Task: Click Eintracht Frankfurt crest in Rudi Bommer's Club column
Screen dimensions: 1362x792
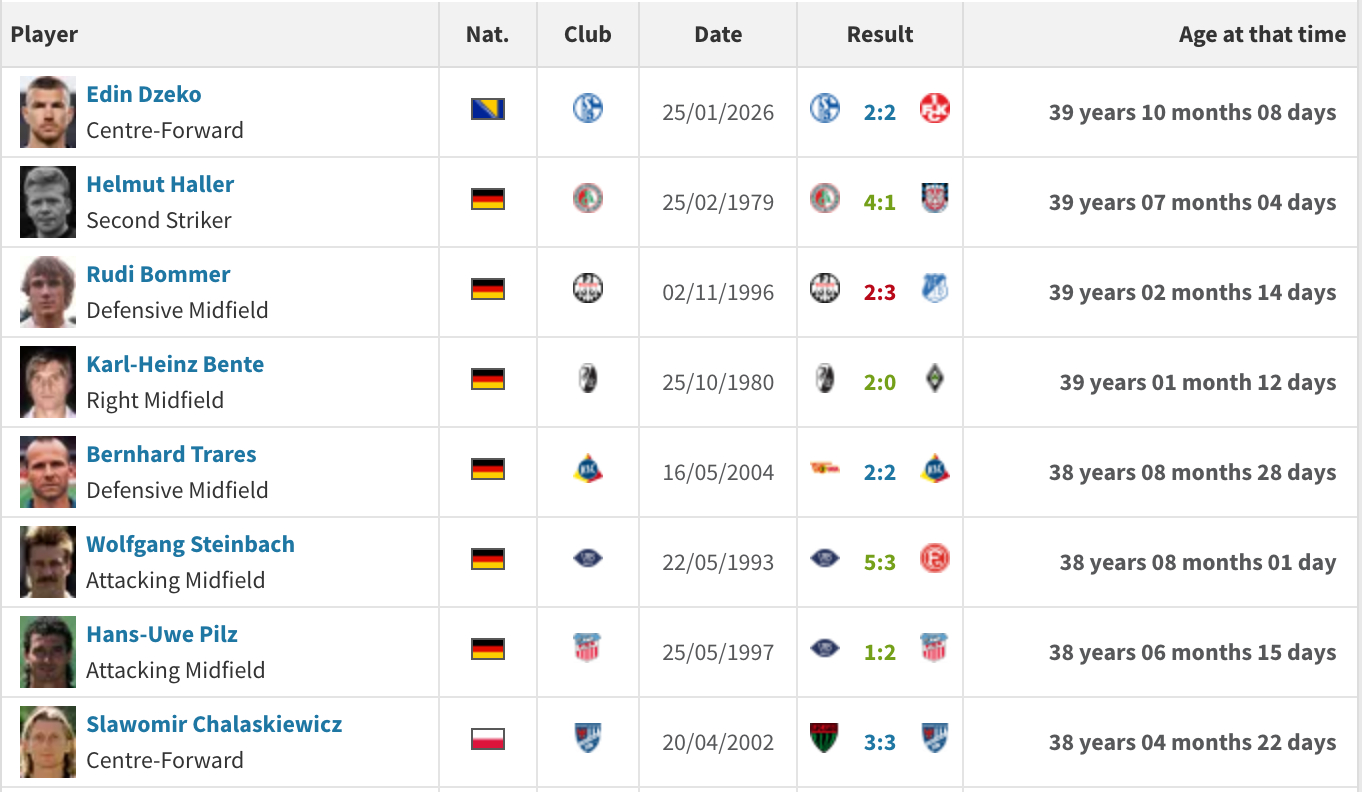Action: [x=588, y=288]
